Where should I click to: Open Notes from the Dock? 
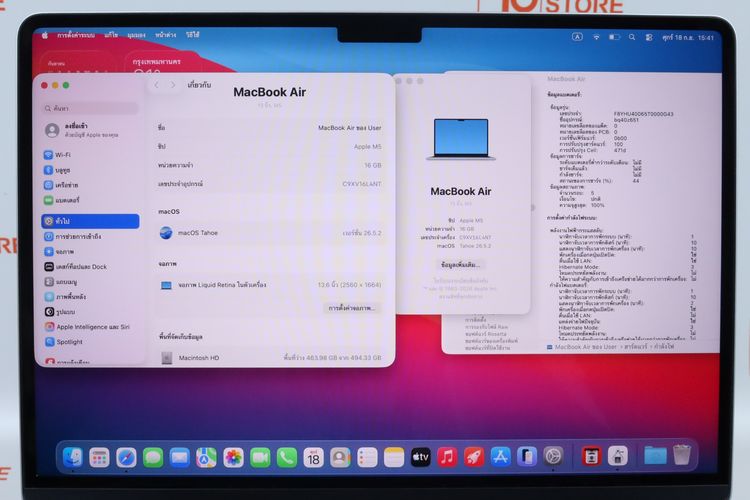click(394, 457)
